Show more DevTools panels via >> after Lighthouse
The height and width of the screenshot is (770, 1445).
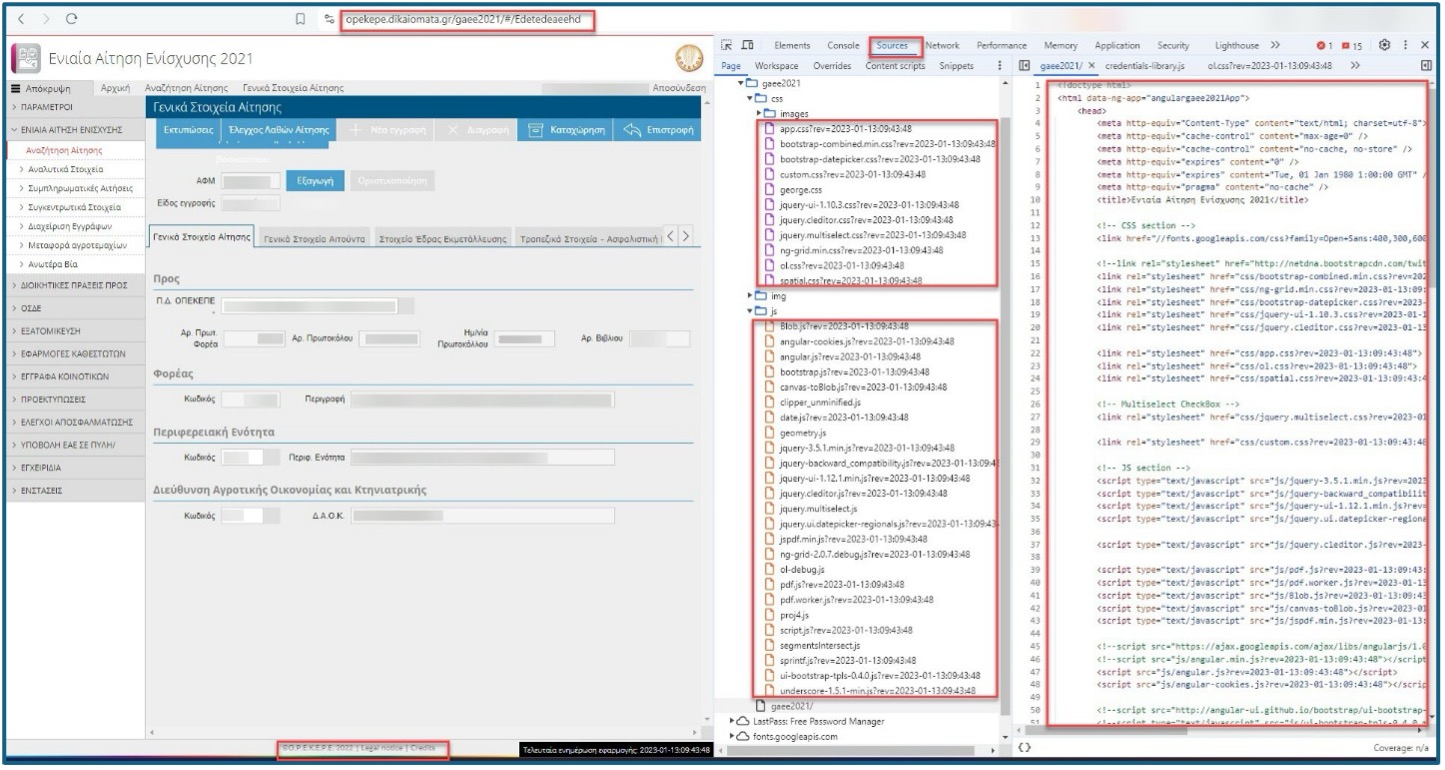pyautogui.click(x=1273, y=47)
